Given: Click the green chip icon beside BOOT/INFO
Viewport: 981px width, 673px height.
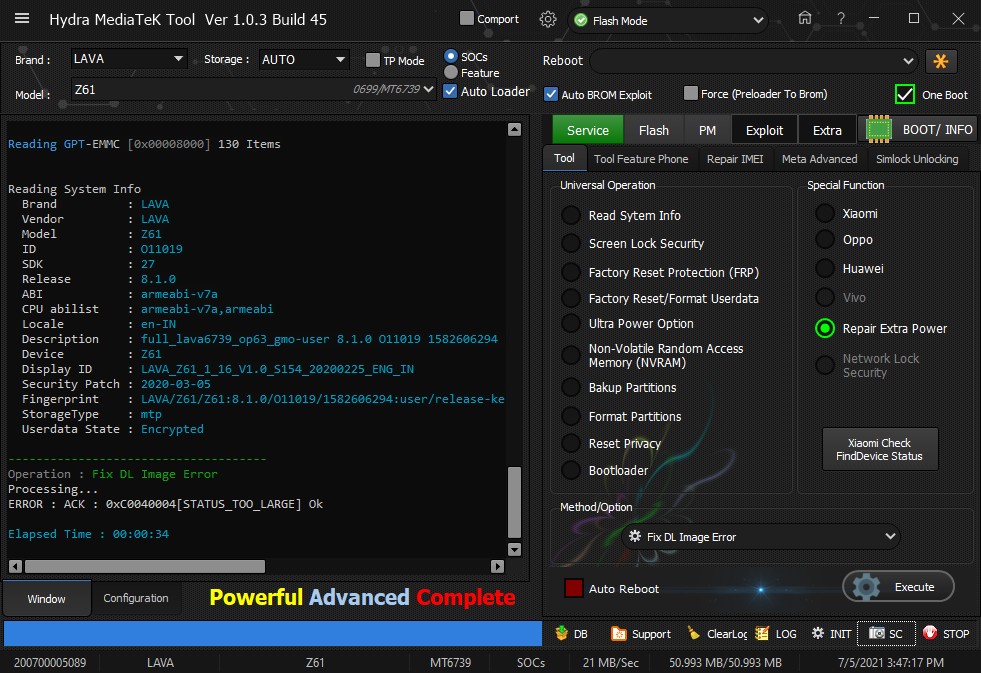Looking at the screenshot, I should click(878, 129).
